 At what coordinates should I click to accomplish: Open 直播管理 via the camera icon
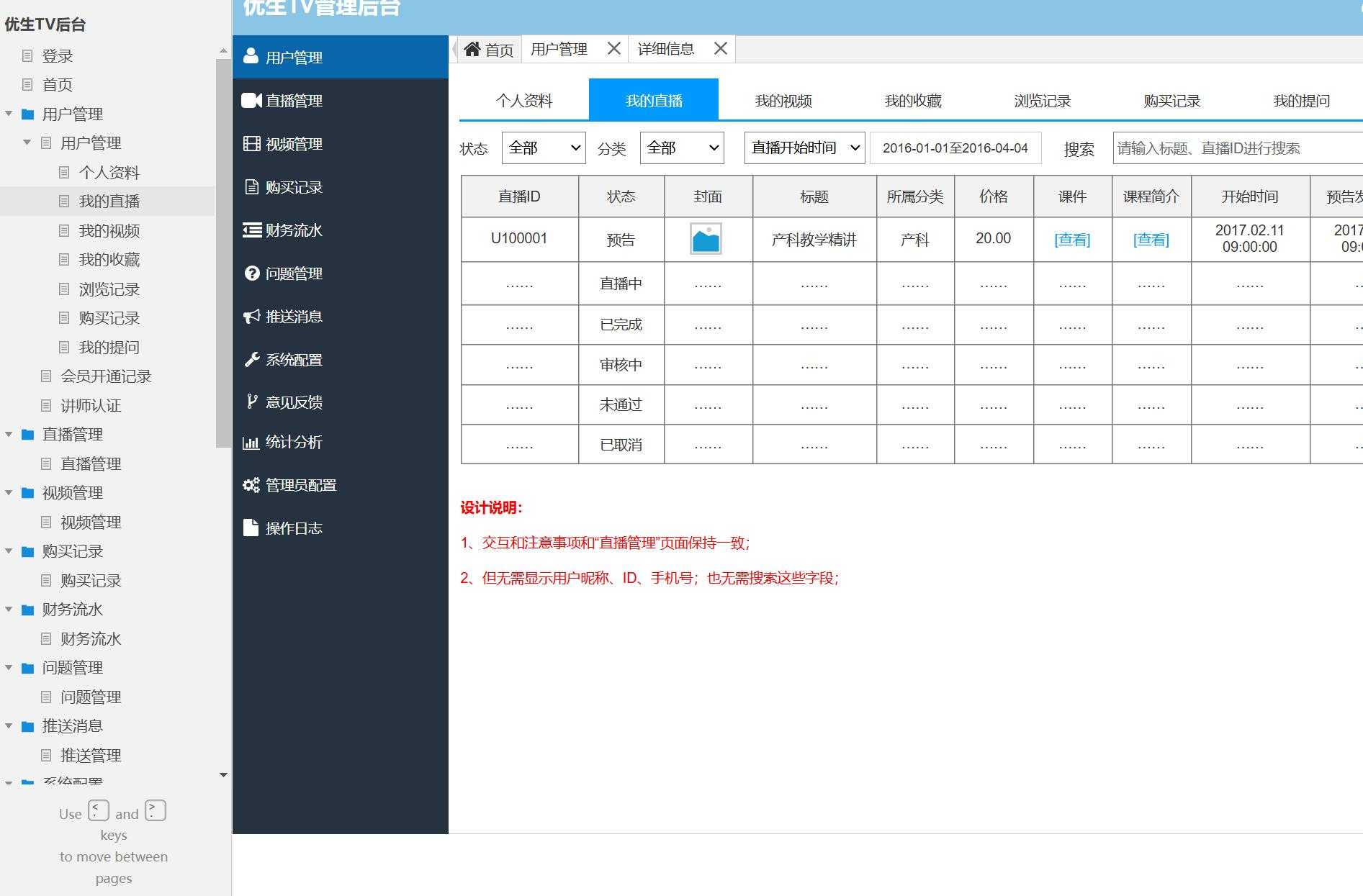251,100
